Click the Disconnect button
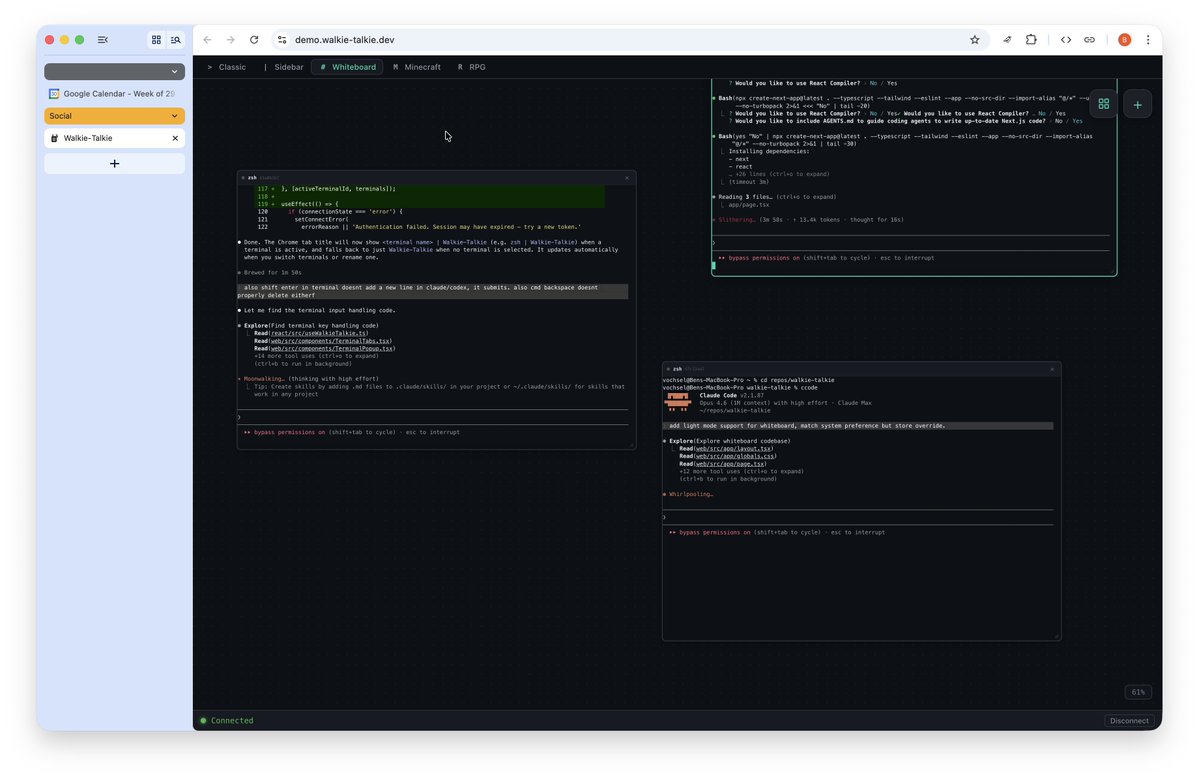1199x779 pixels. (1129, 721)
